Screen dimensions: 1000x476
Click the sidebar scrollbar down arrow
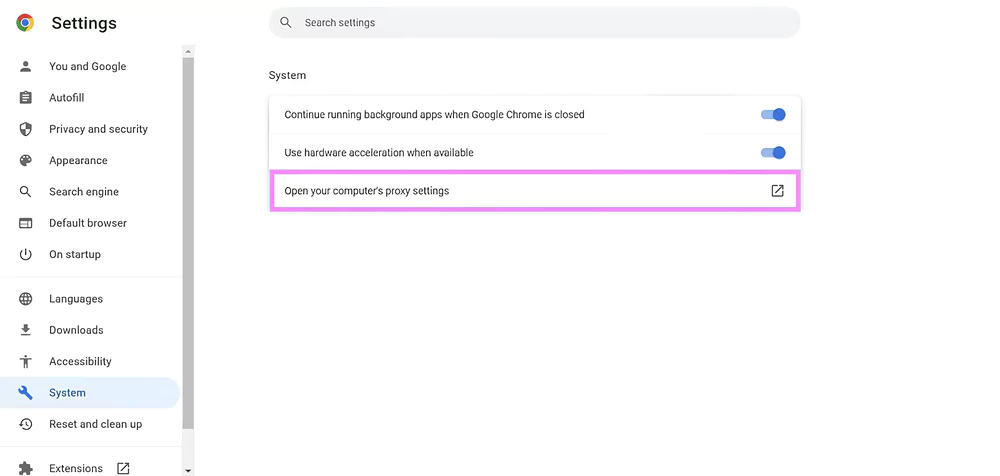[188, 470]
